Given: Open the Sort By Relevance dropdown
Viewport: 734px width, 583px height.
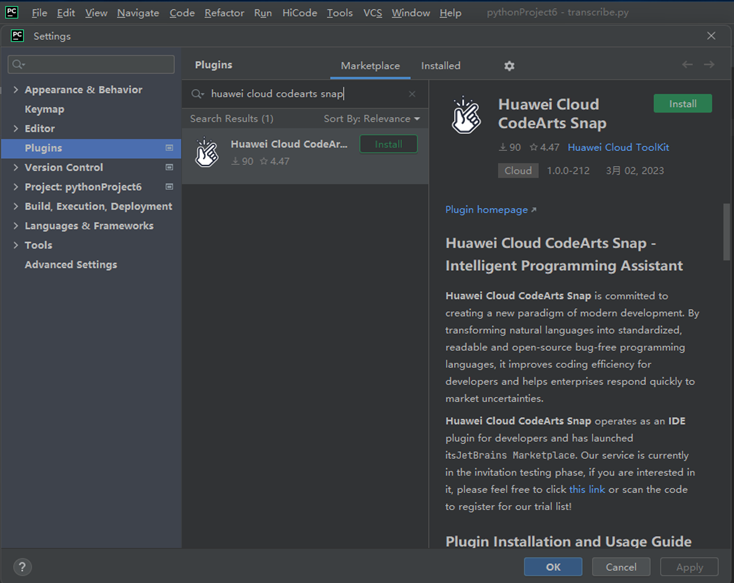Looking at the screenshot, I should click(x=371, y=119).
